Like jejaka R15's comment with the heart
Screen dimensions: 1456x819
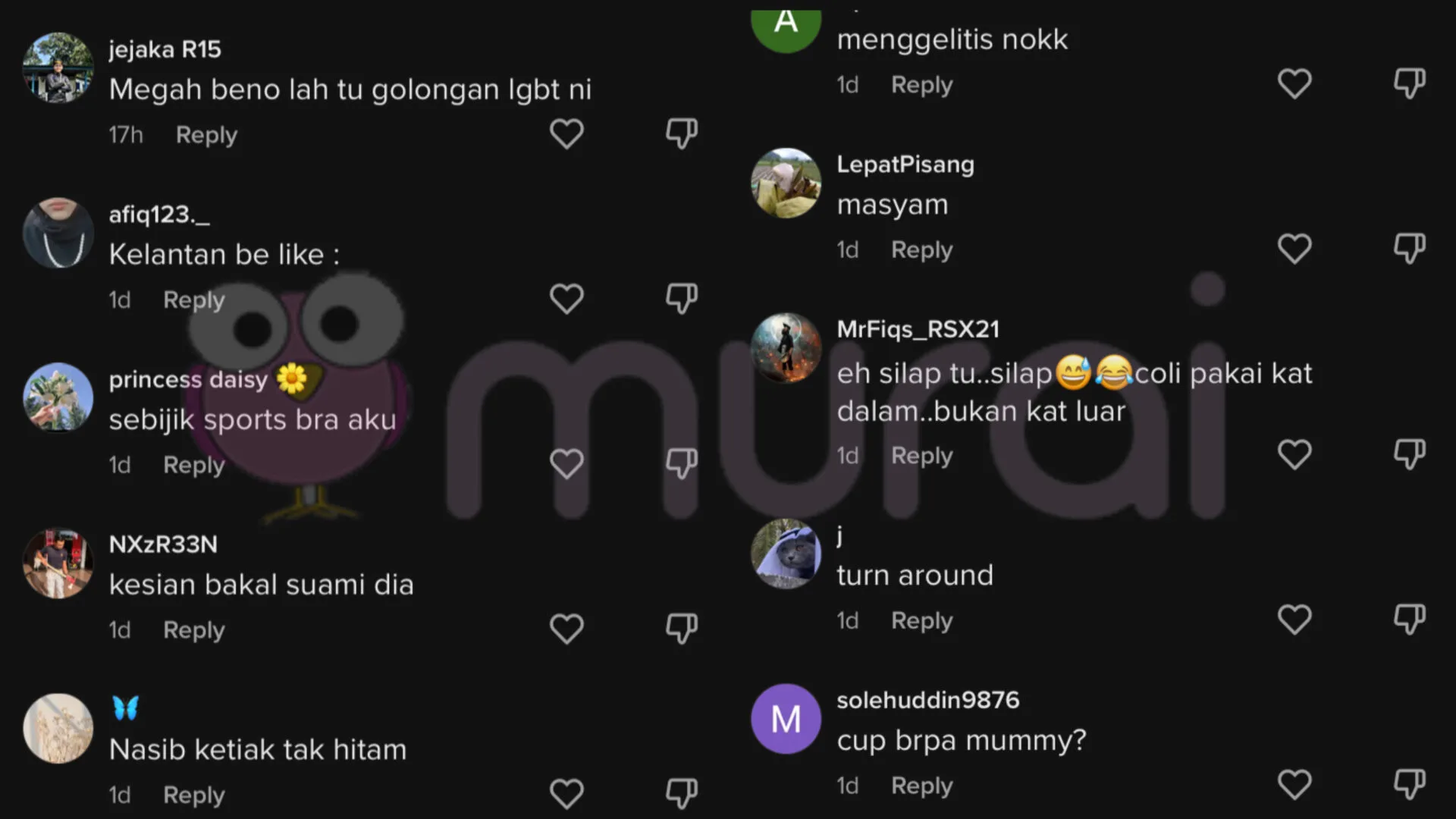(566, 134)
